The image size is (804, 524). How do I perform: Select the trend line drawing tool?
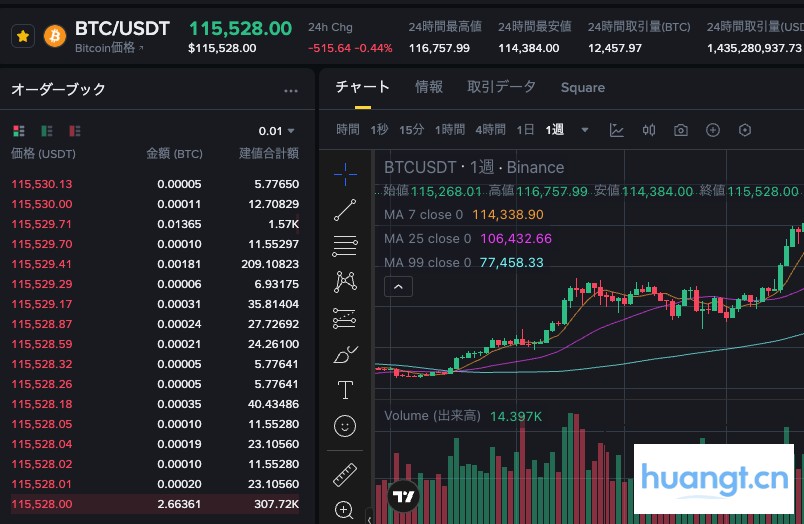[345, 210]
